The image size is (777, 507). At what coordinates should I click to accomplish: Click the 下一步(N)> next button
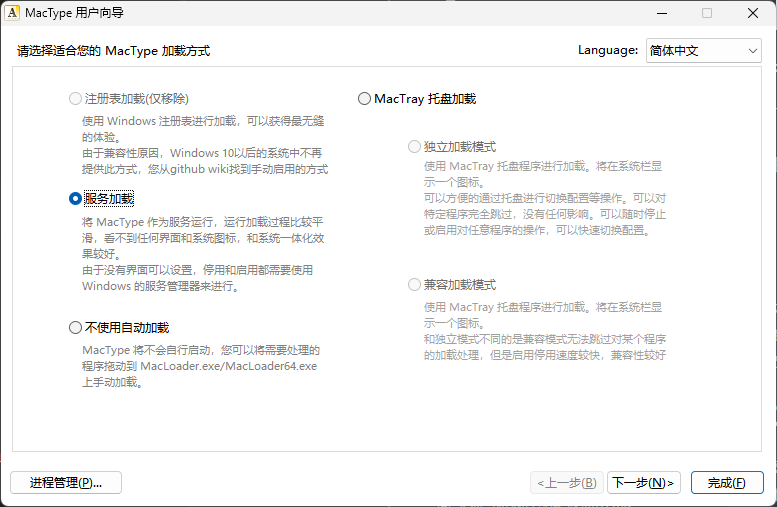click(644, 482)
